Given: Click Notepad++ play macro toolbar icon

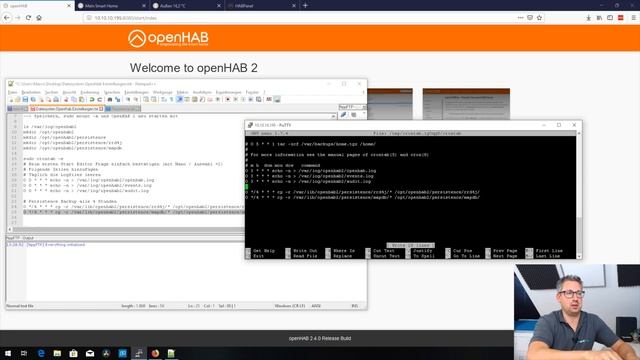Looking at the screenshot, I should [x=243, y=100].
